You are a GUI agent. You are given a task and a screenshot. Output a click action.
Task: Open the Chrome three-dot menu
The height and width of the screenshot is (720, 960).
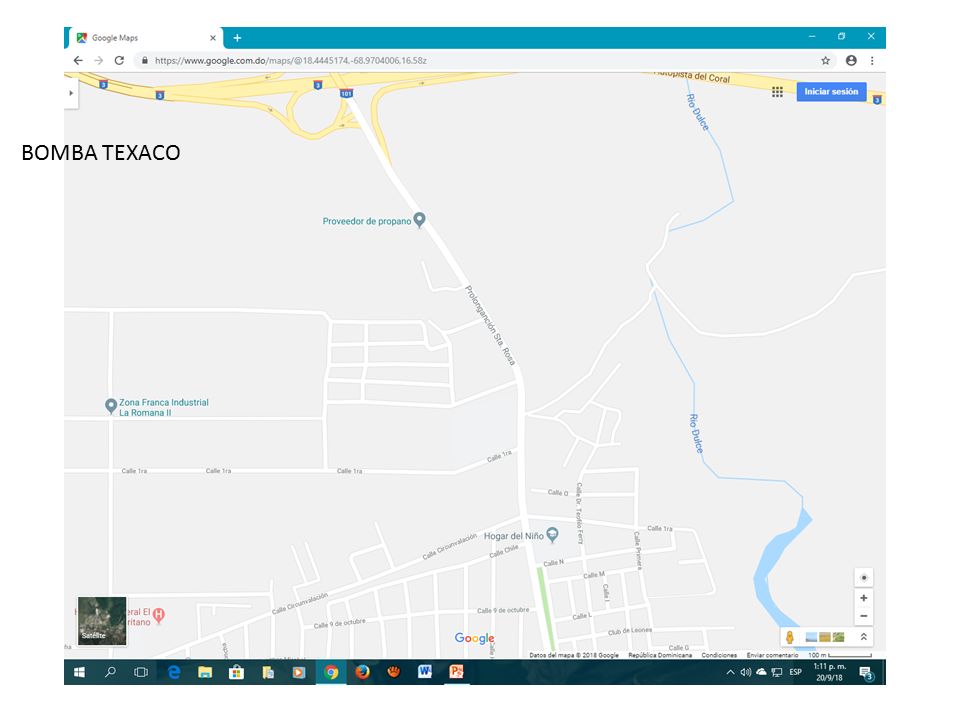872,61
